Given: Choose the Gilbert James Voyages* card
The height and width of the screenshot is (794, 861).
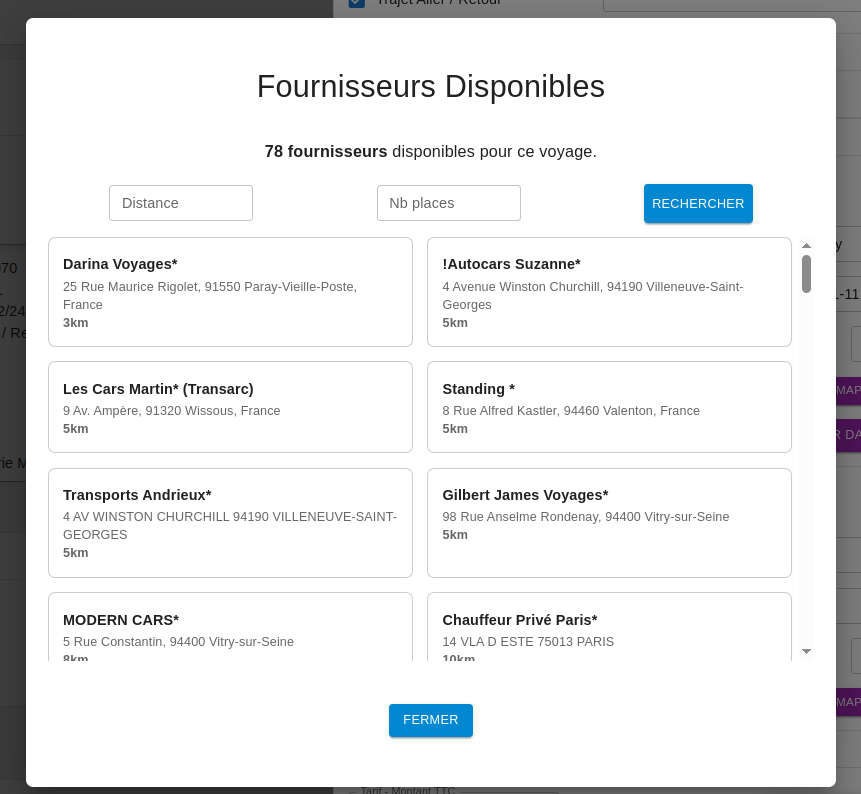Looking at the screenshot, I should (609, 523).
